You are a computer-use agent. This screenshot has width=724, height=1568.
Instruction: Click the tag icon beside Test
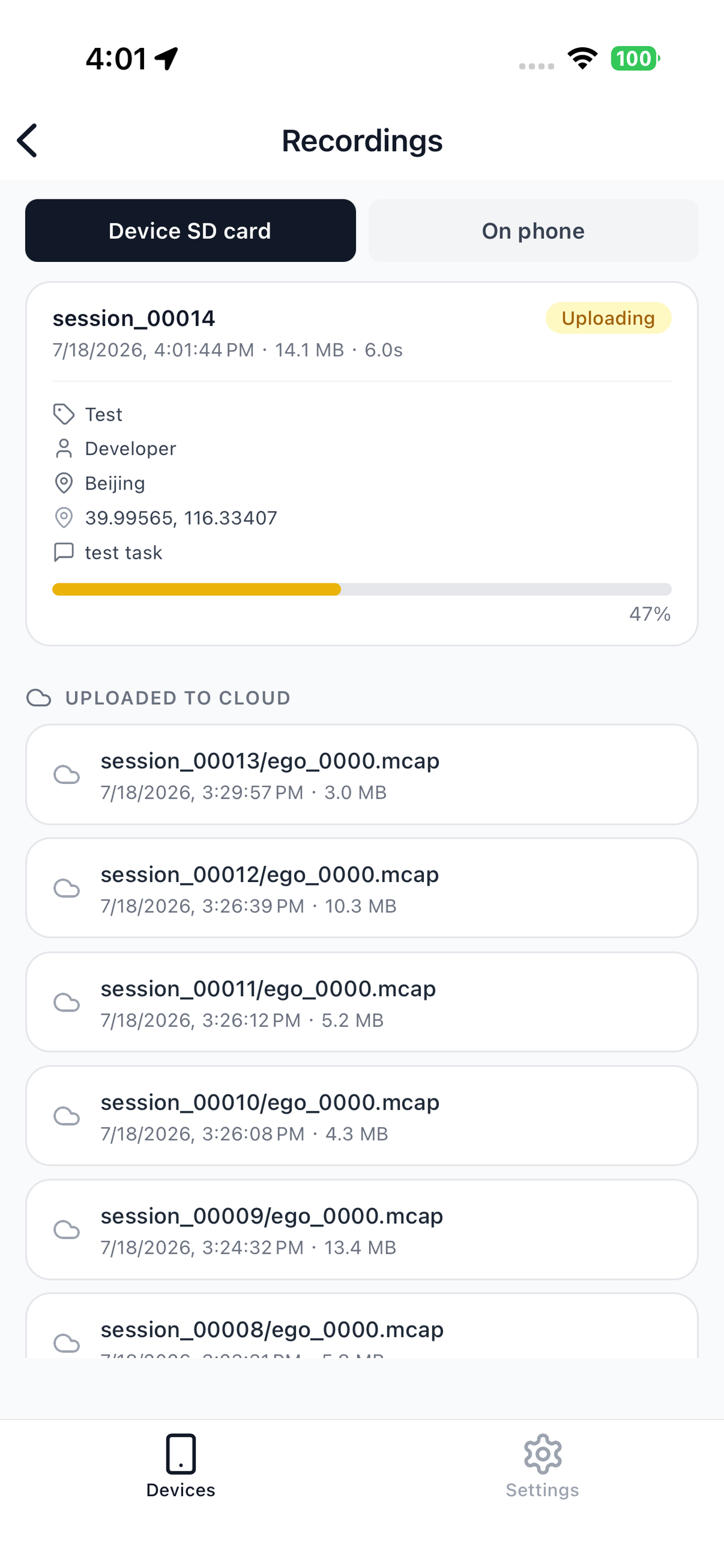[64, 414]
